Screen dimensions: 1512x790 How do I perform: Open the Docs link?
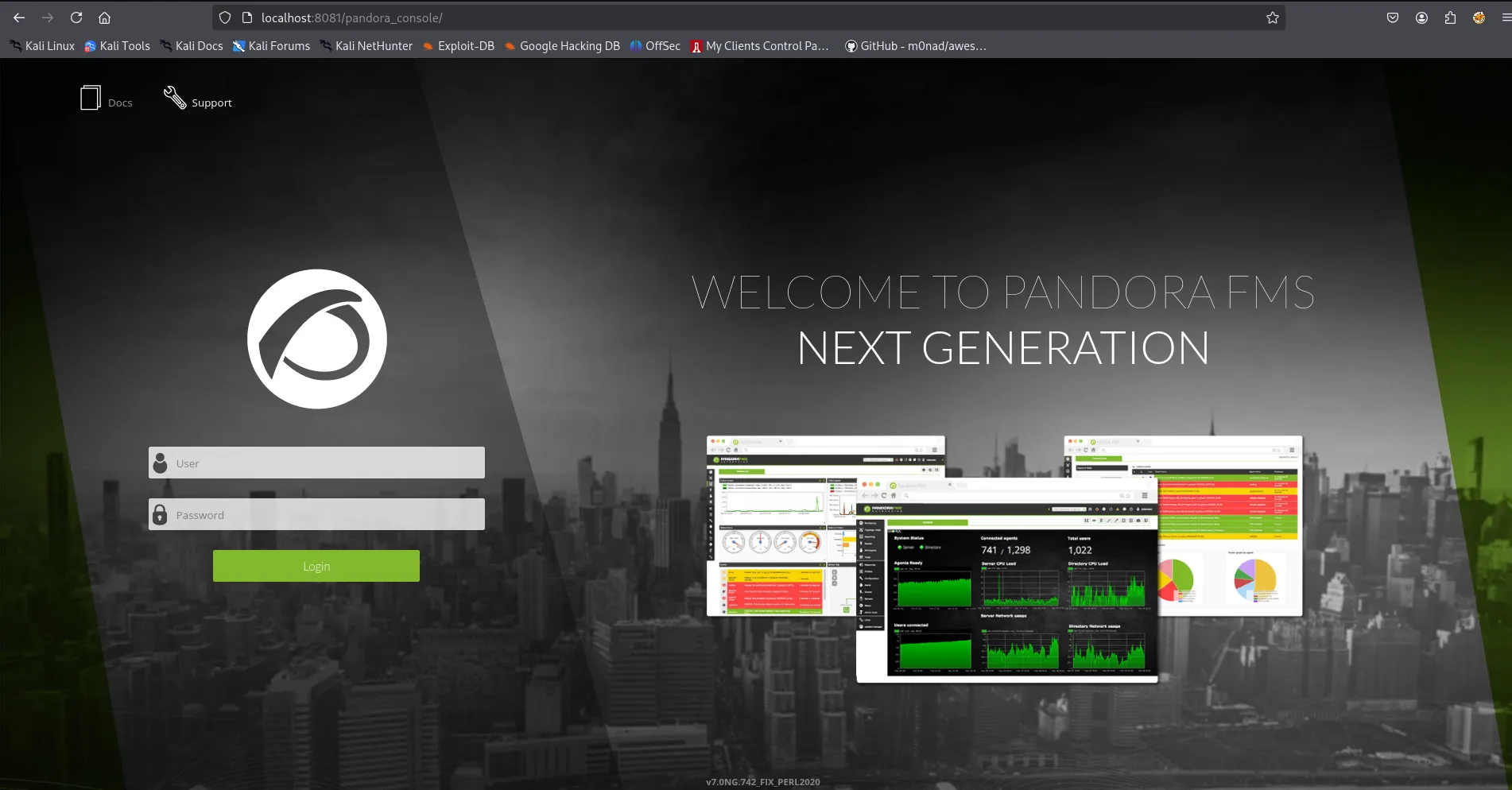tap(120, 103)
